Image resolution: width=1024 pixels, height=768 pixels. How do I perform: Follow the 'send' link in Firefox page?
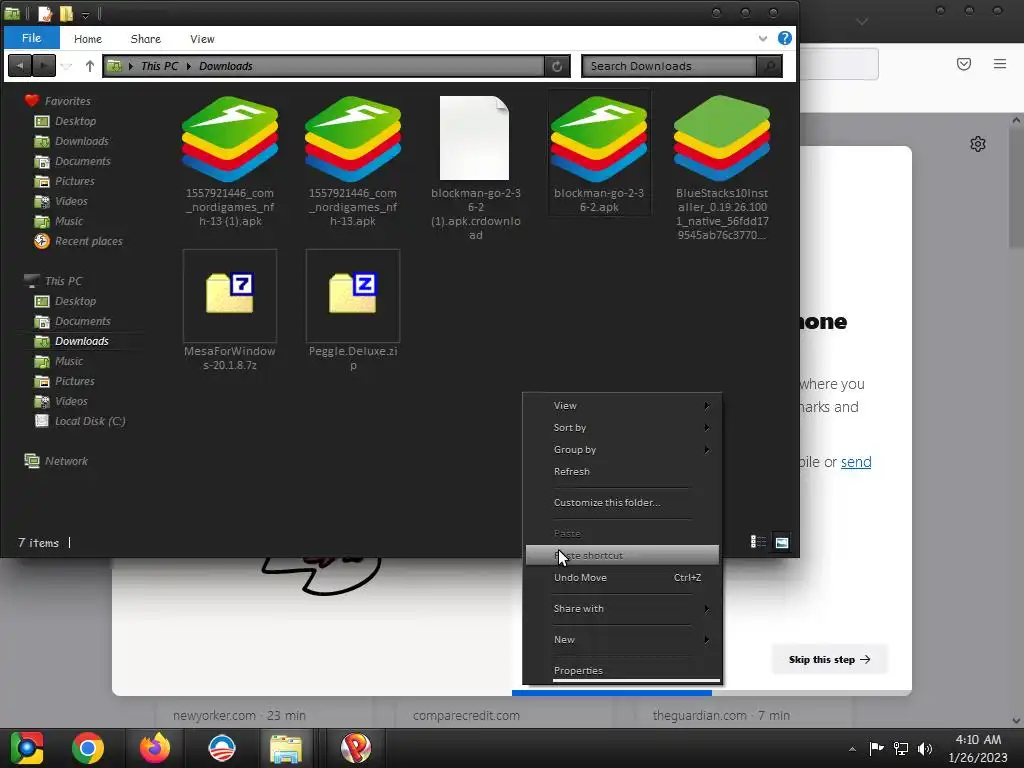[856, 462]
